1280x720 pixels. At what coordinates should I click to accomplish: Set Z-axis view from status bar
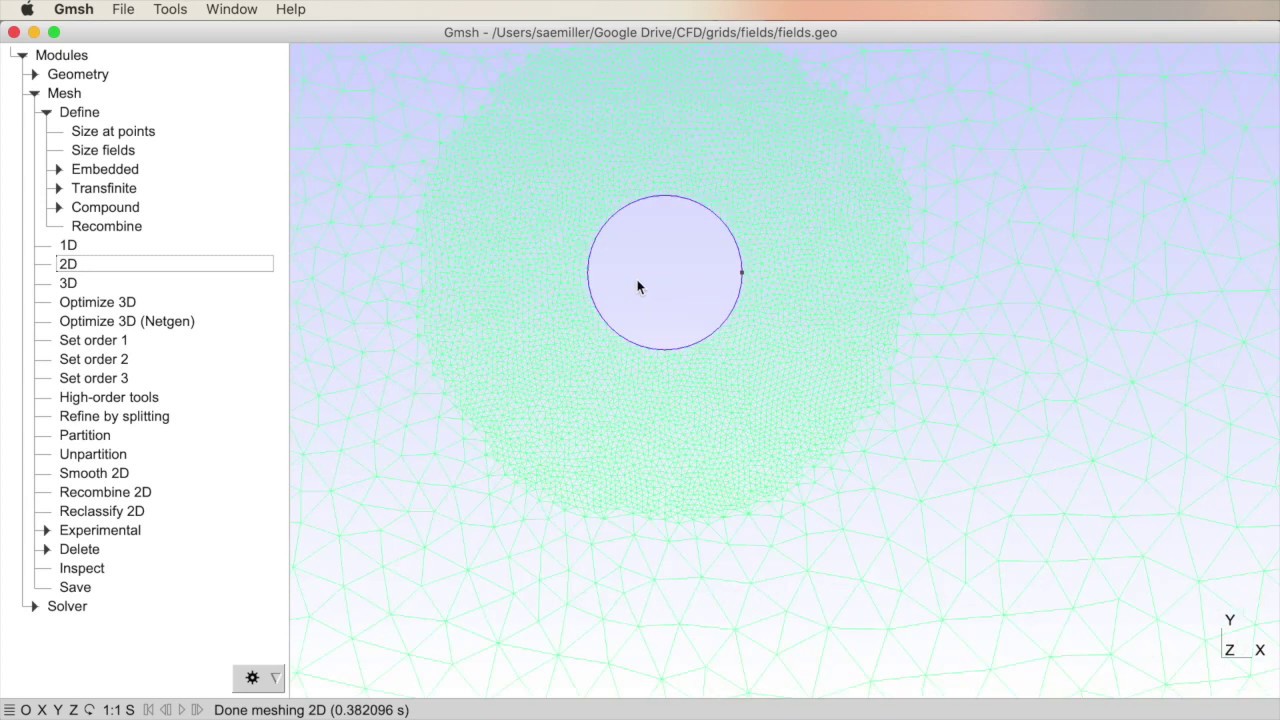pyautogui.click(x=73, y=710)
